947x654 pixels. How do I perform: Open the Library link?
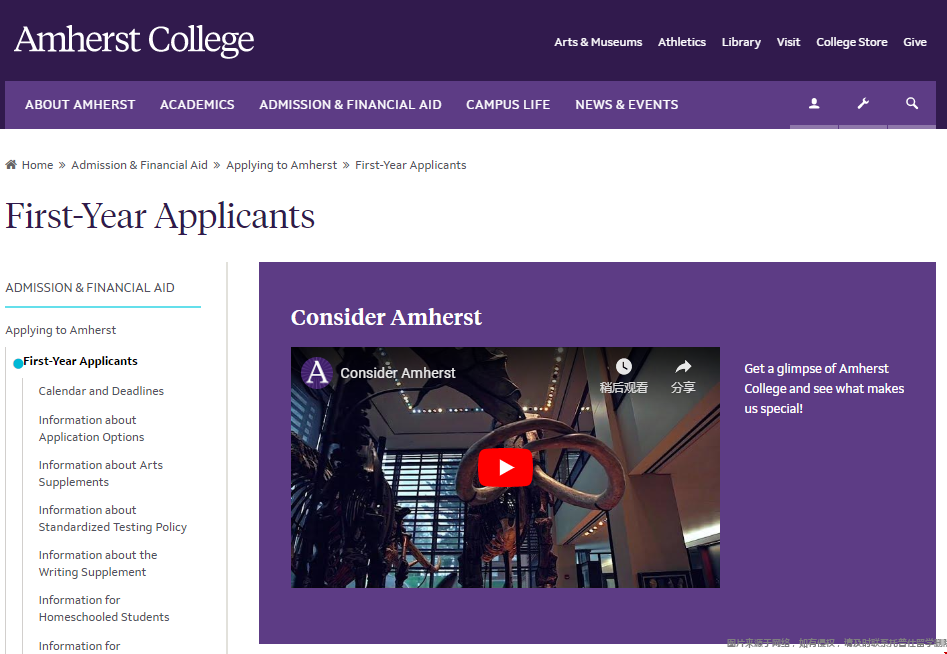point(741,42)
